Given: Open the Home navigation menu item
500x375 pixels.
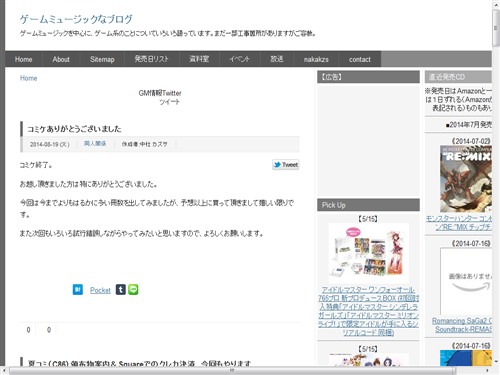Looking at the screenshot, I should click(23, 59).
